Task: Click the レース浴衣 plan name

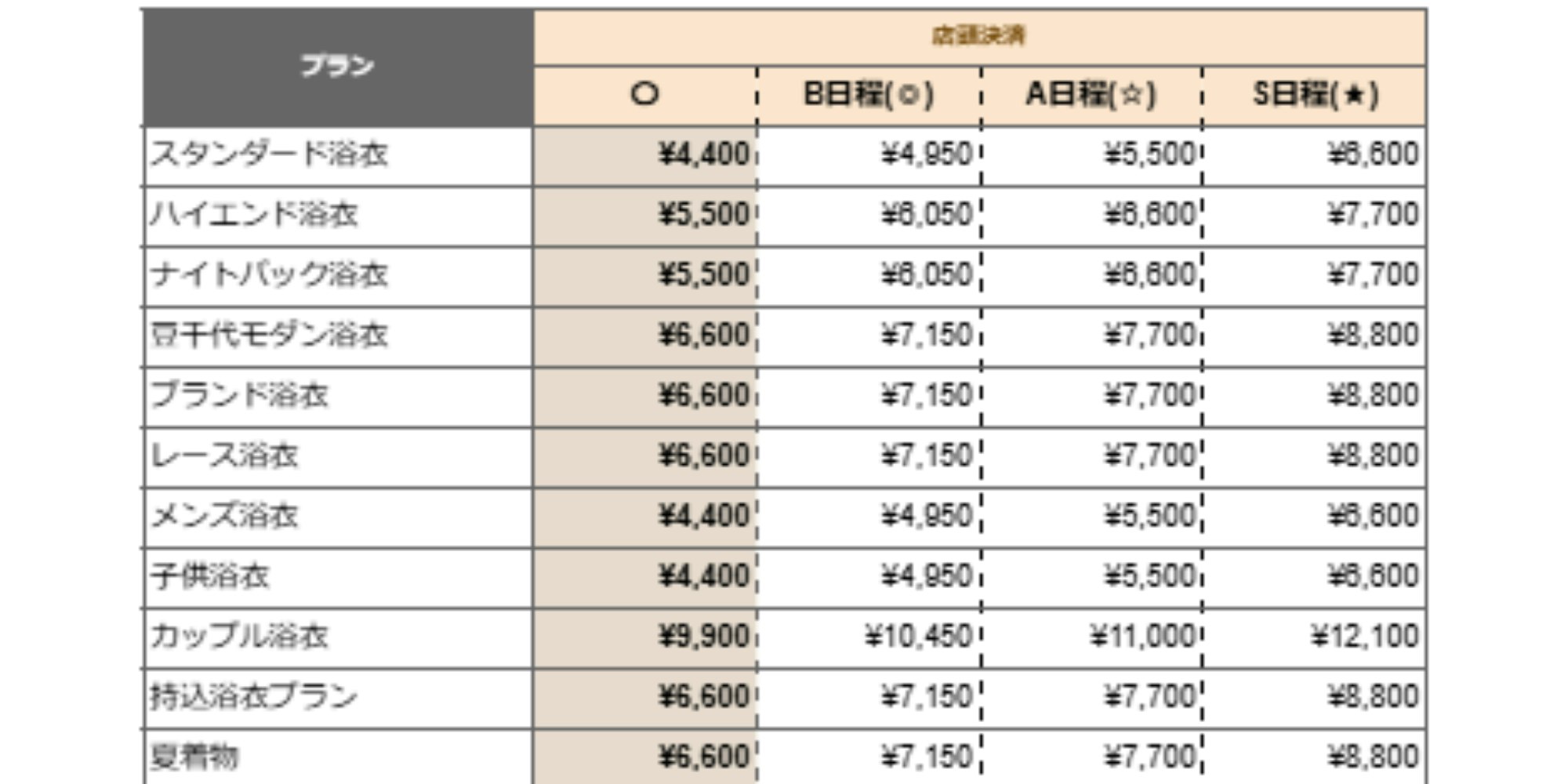Action: click(x=224, y=456)
